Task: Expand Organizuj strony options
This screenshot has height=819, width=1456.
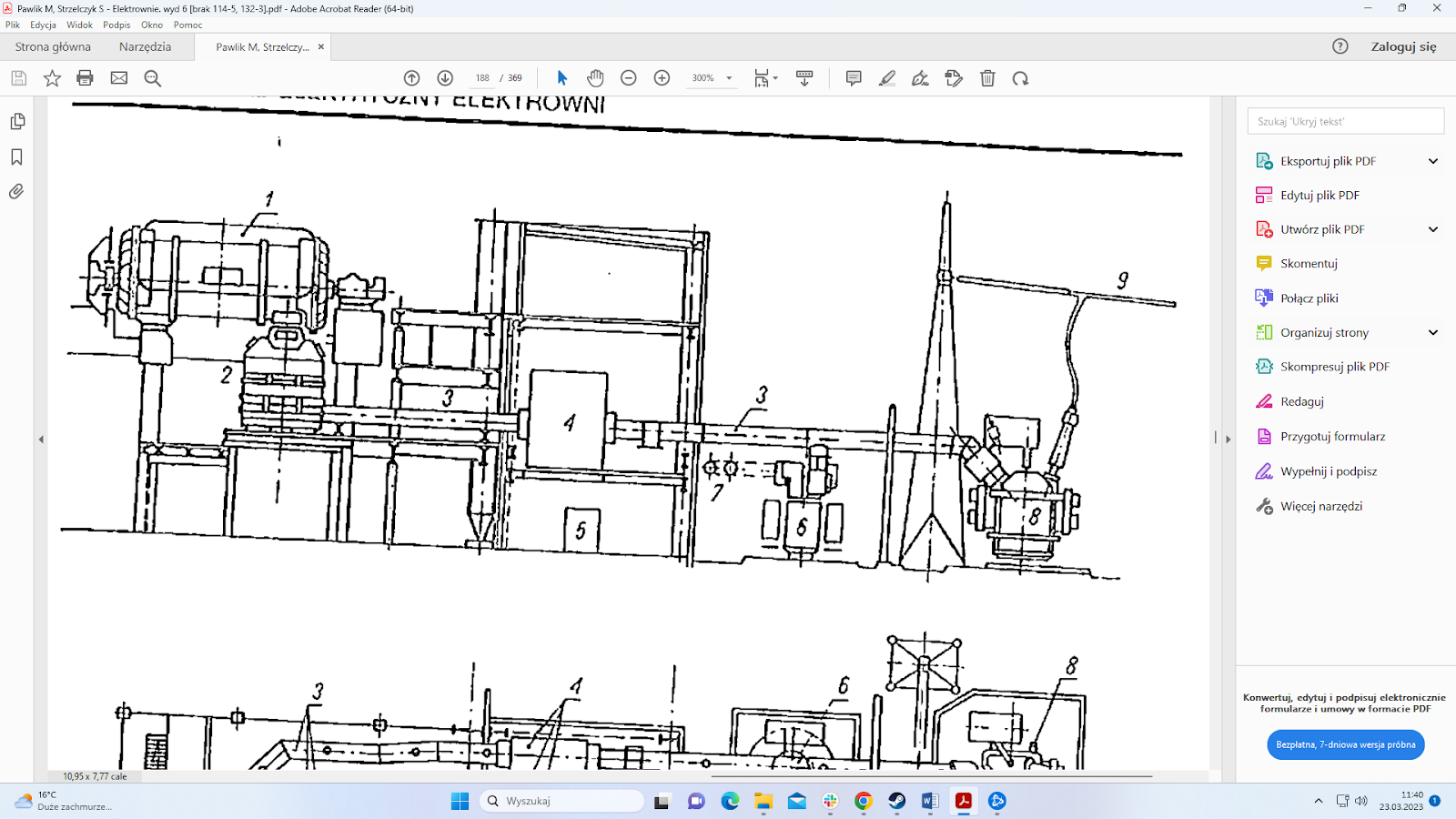Action: [1432, 332]
